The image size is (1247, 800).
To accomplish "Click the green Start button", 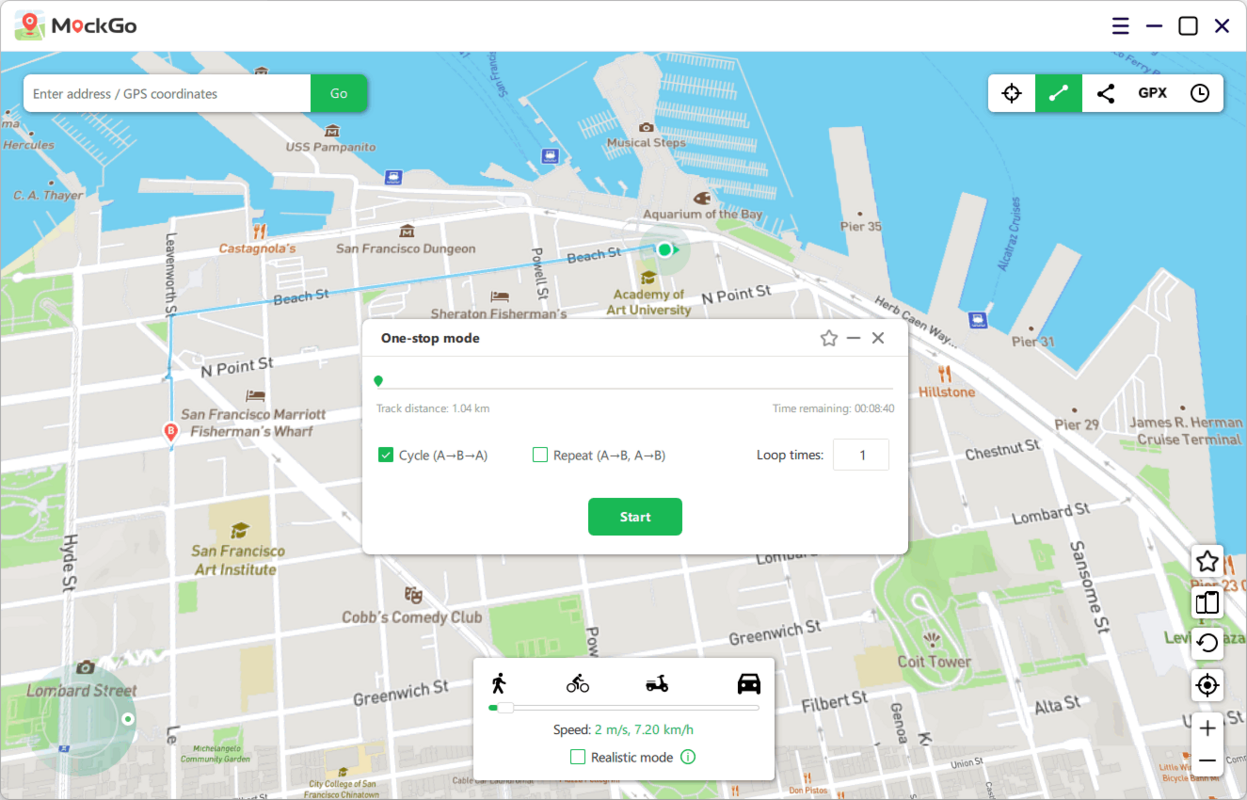I will point(635,517).
